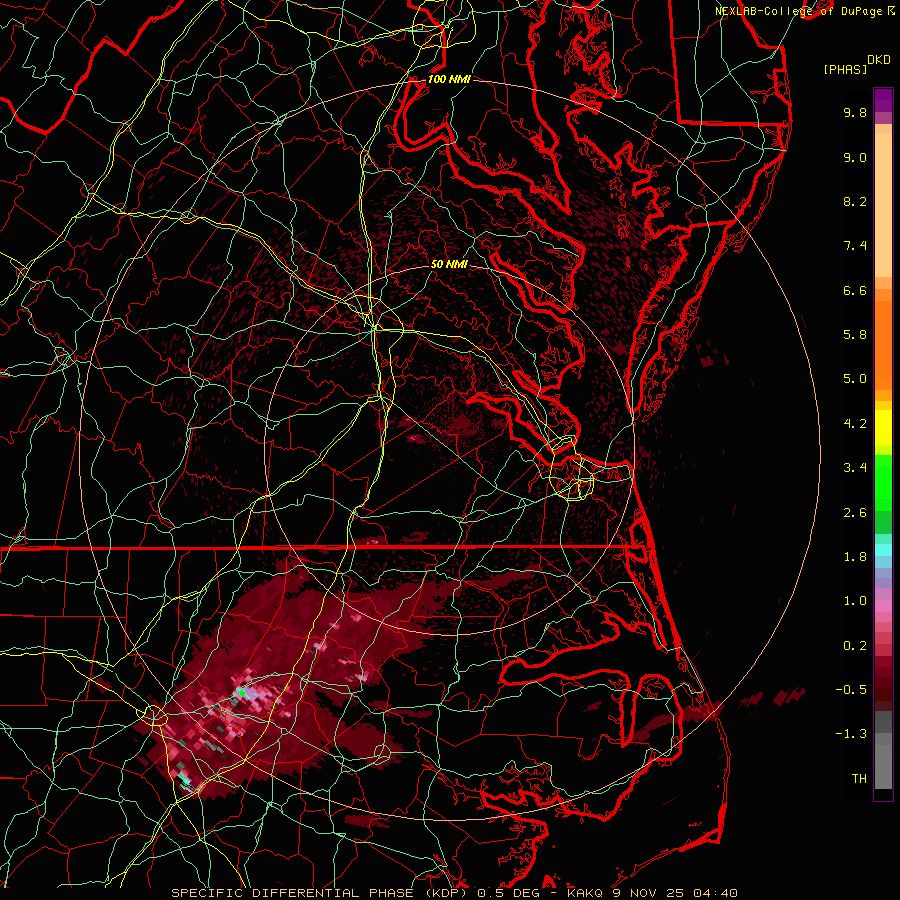Click the 8.2 scale value
The image size is (900, 900).
click(855, 201)
